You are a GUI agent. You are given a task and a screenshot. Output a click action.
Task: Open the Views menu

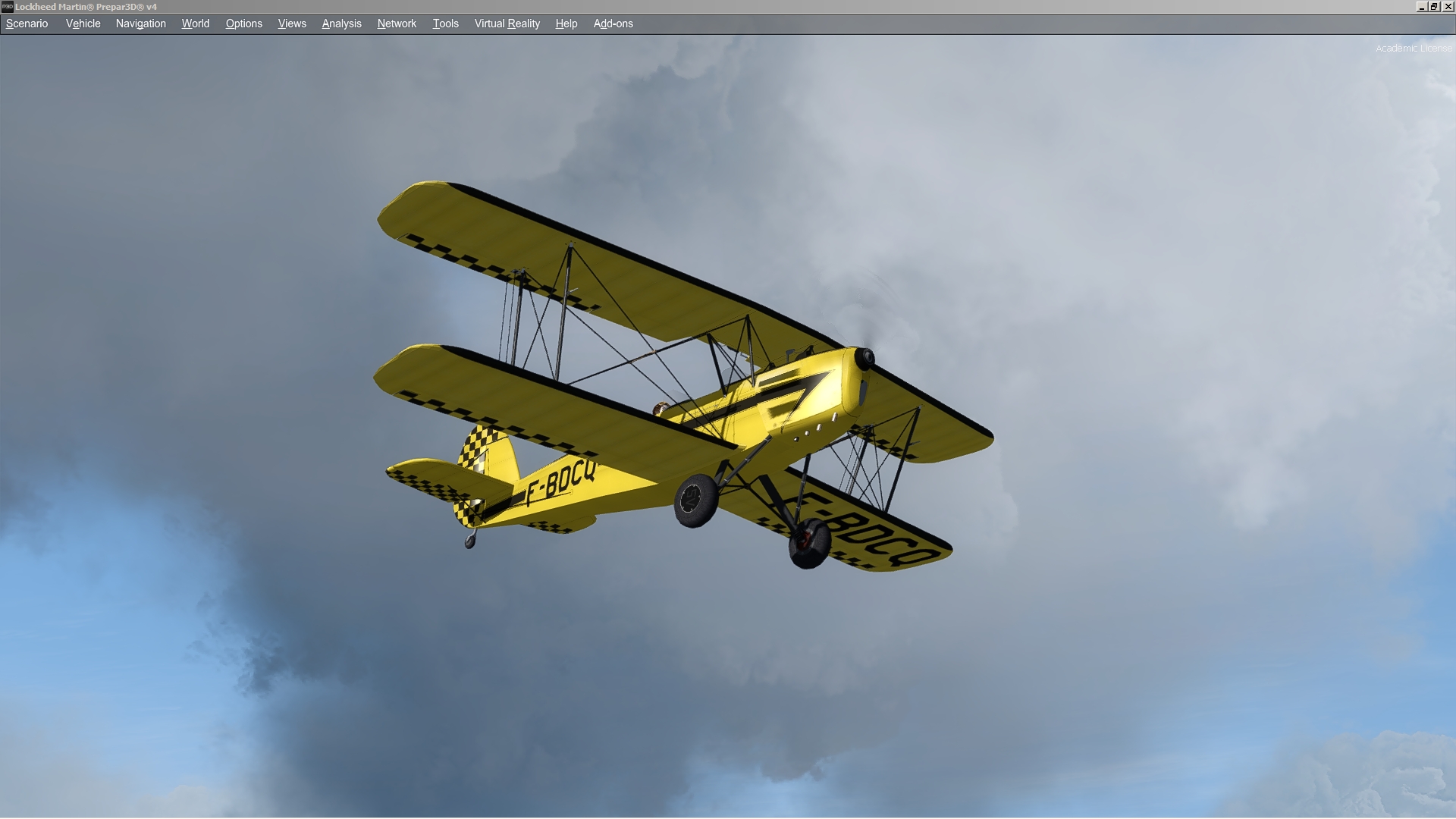pos(292,24)
